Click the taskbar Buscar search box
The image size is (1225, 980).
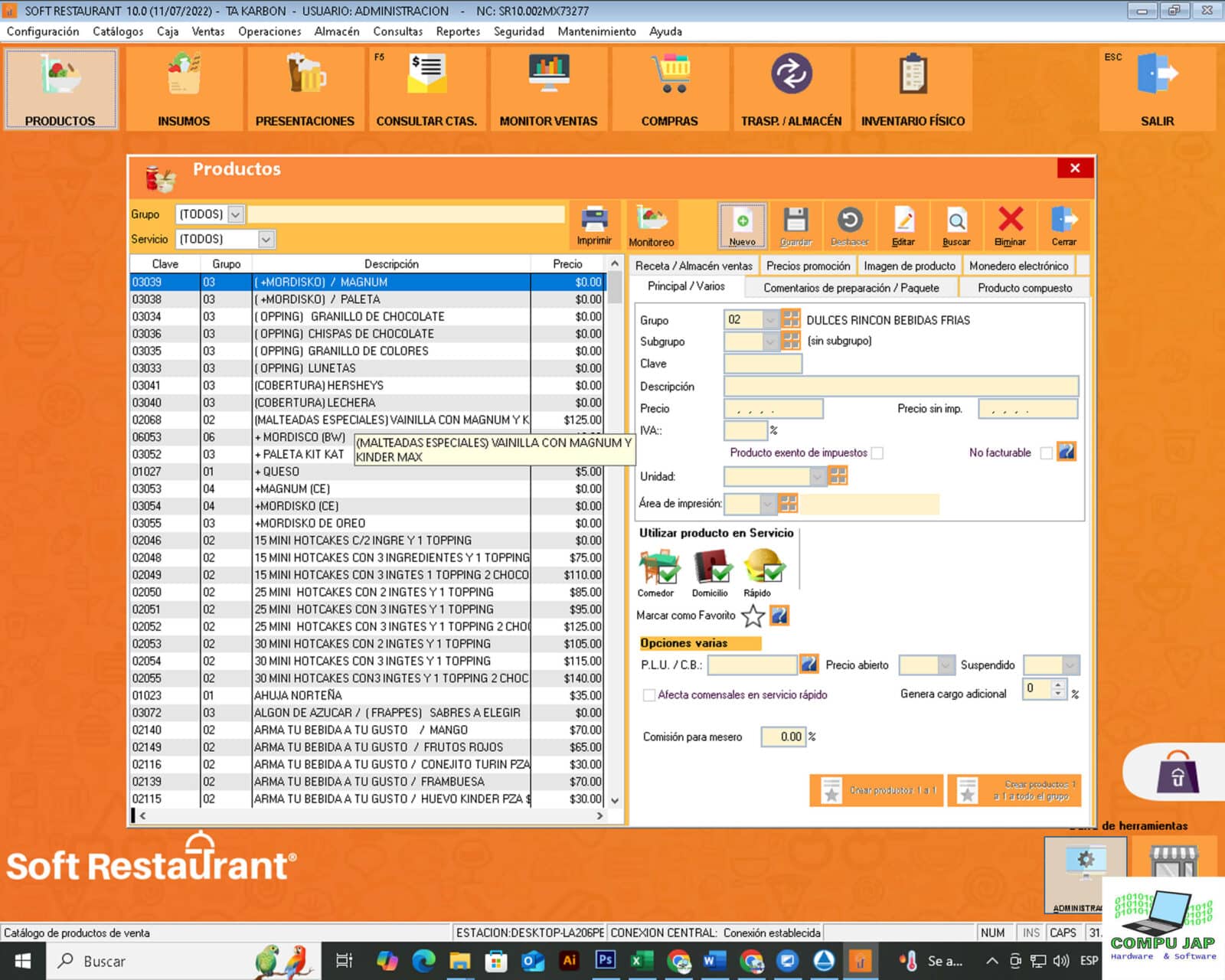(184, 961)
